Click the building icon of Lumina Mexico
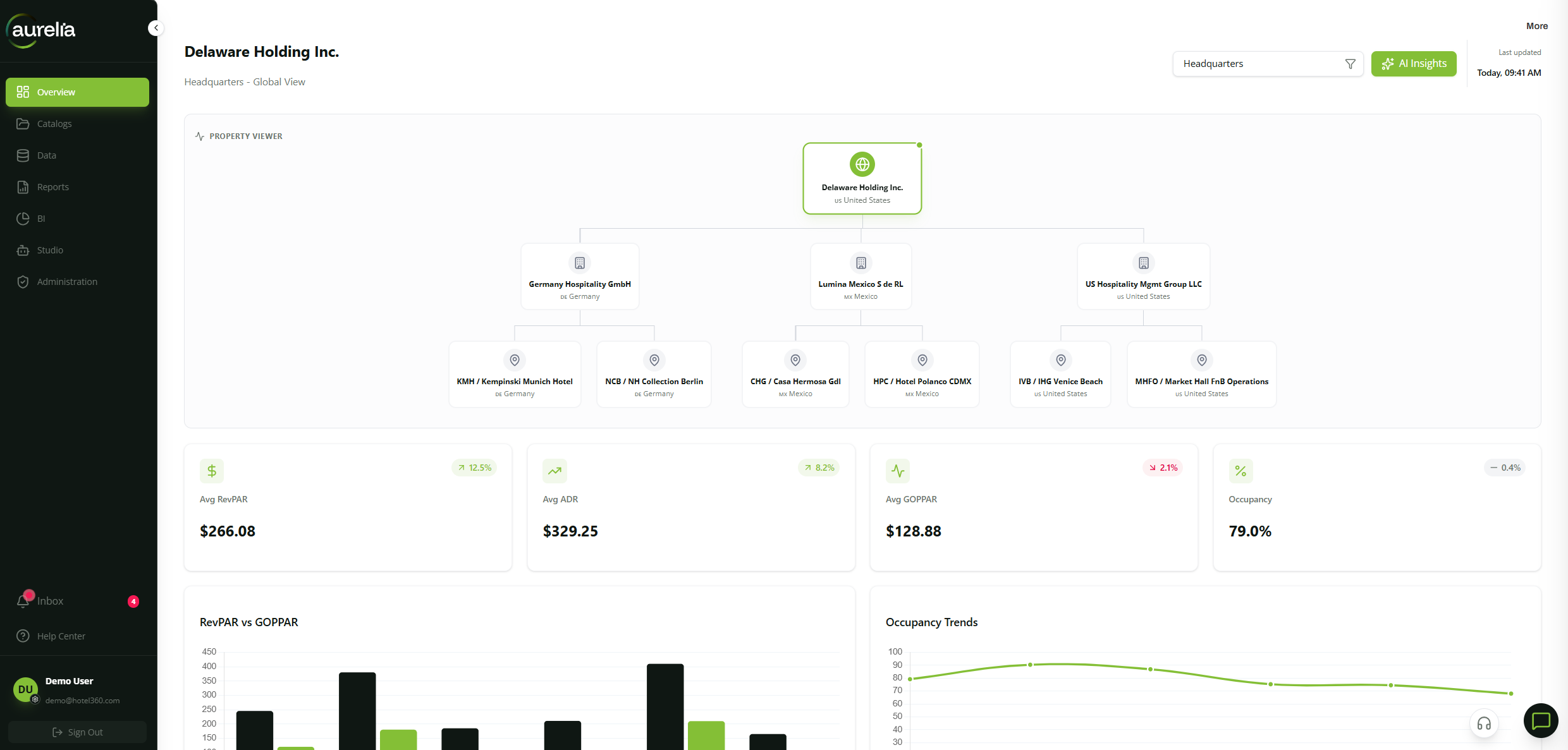Screen dimensions: 1568x750 pyautogui.click(x=861, y=263)
